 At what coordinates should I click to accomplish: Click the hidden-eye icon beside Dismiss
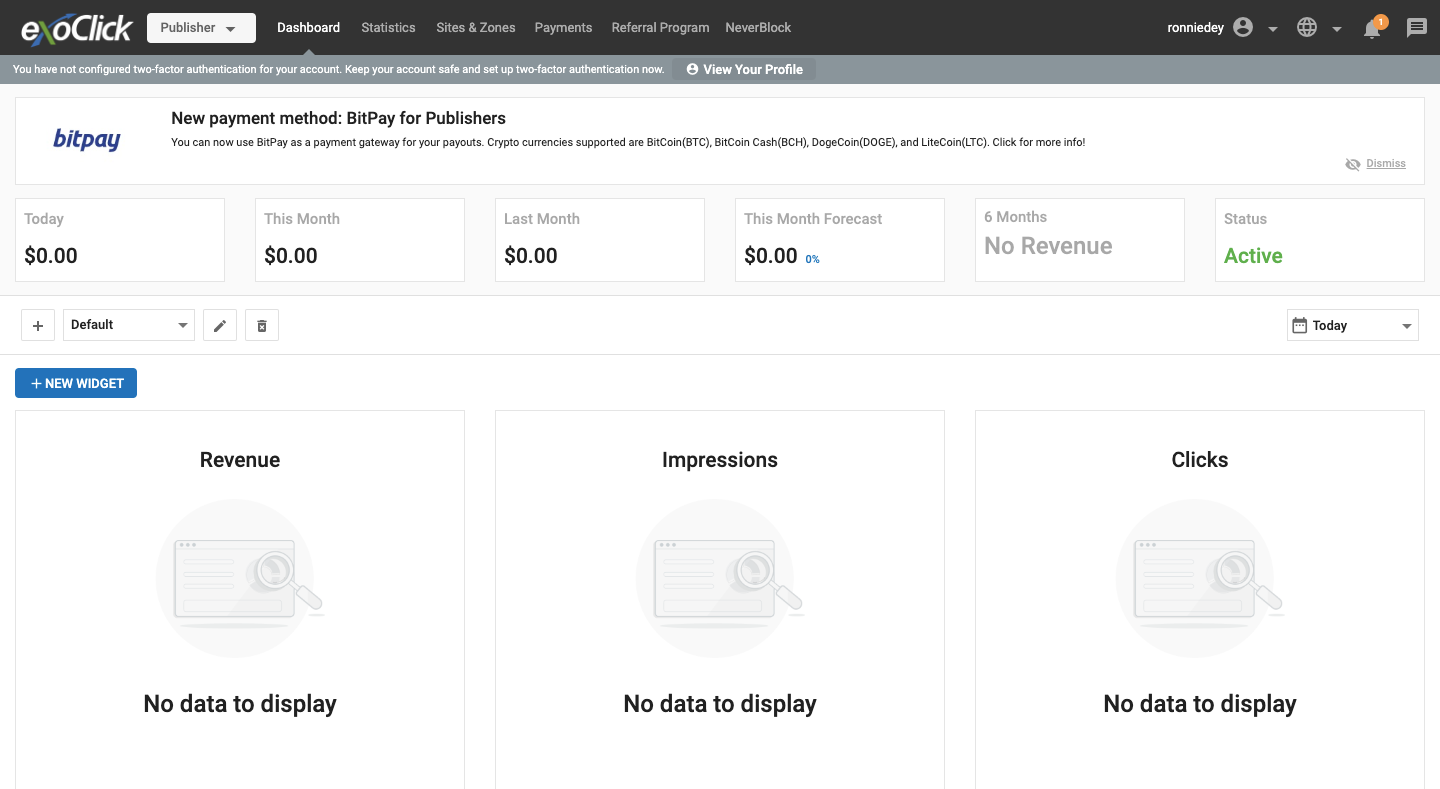tap(1353, 164)
